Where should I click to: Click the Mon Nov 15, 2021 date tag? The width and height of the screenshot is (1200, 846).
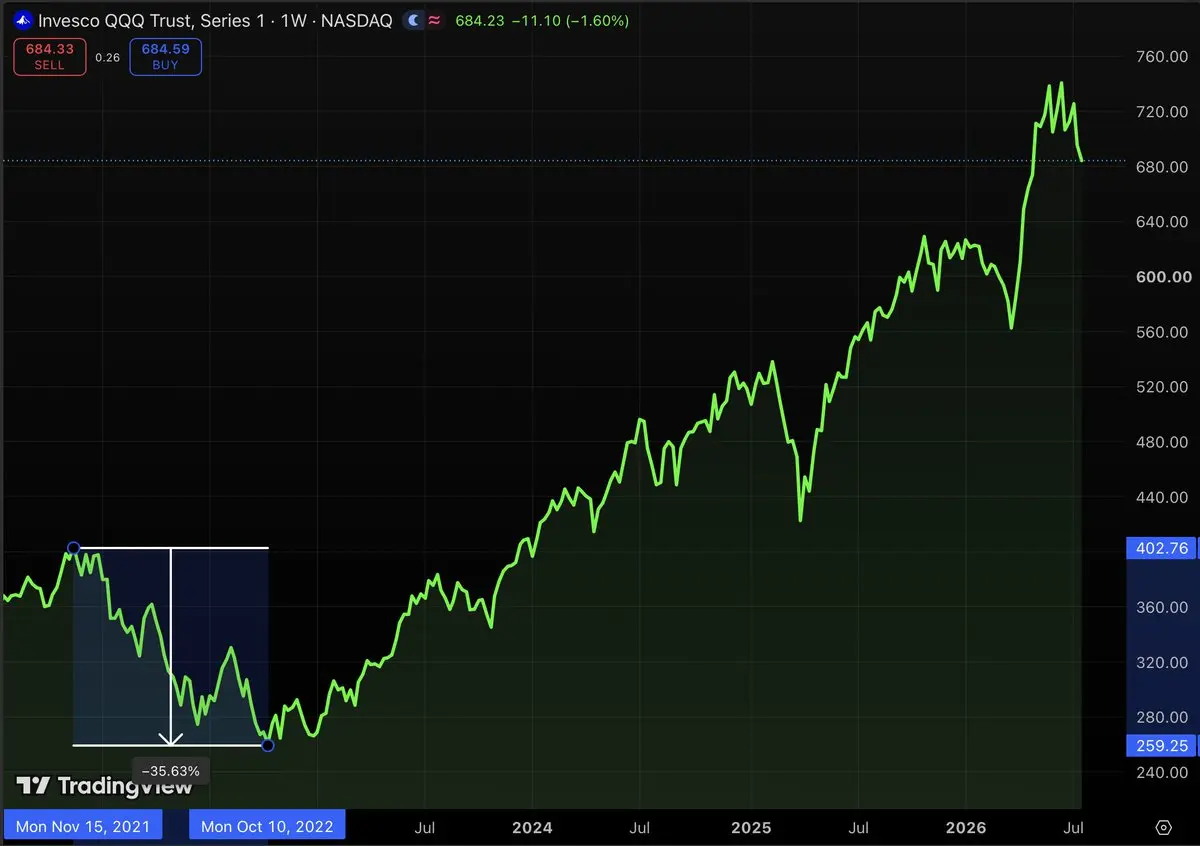tap(82, 826)
